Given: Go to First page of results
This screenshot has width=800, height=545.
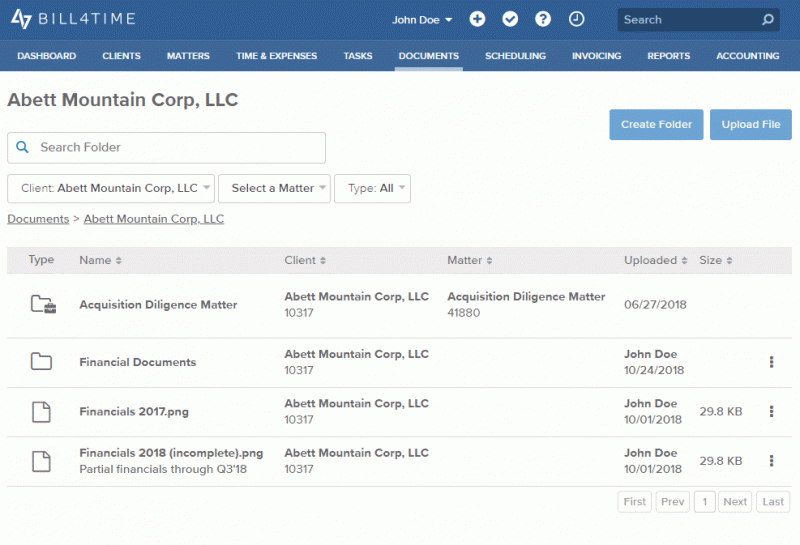Looking at the screenshot, I should [x=634, y=502].
